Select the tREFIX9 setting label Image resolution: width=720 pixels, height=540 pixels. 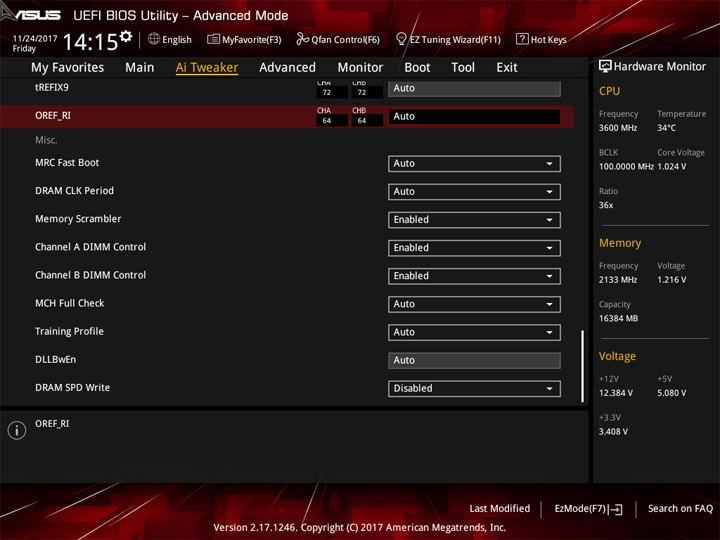coord(52,87)
